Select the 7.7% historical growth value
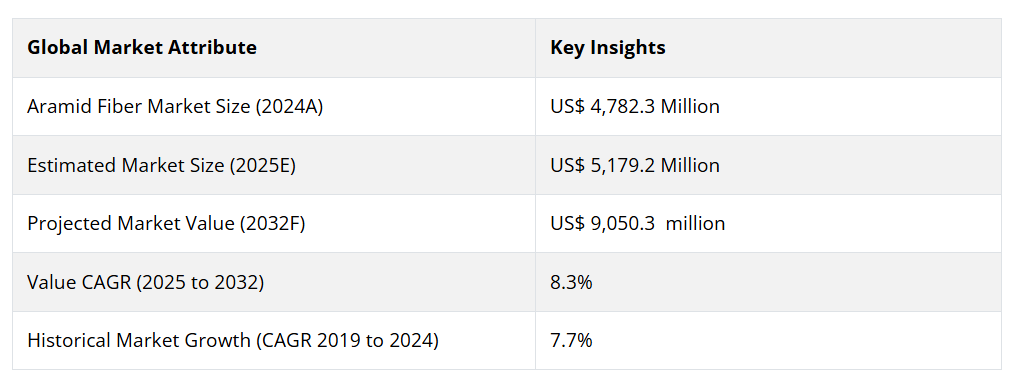This screenshot has height=378, width=1012. (x=571, y=340)
